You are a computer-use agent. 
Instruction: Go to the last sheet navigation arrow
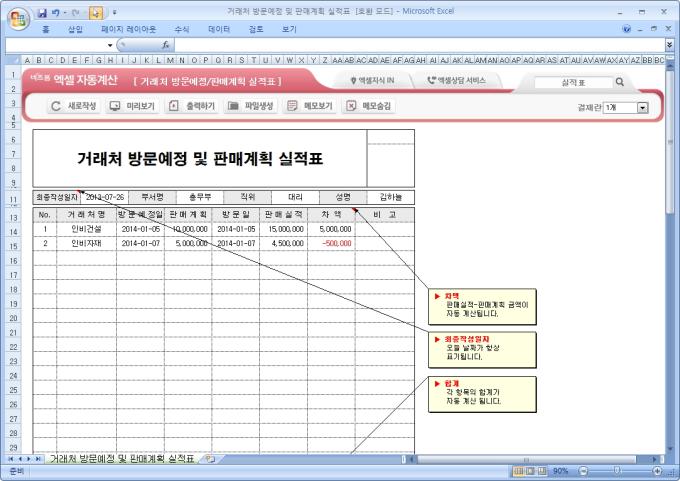(38, 459)
